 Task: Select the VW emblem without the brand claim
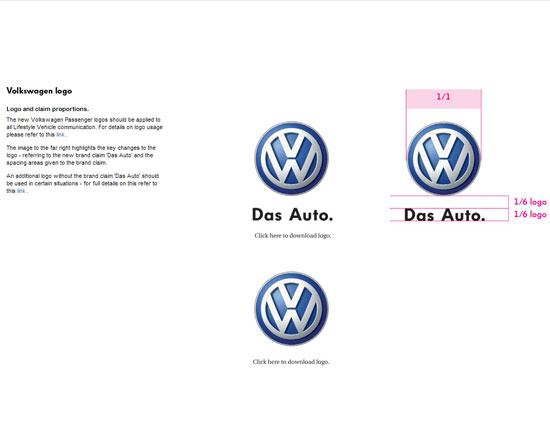(291, 309)
